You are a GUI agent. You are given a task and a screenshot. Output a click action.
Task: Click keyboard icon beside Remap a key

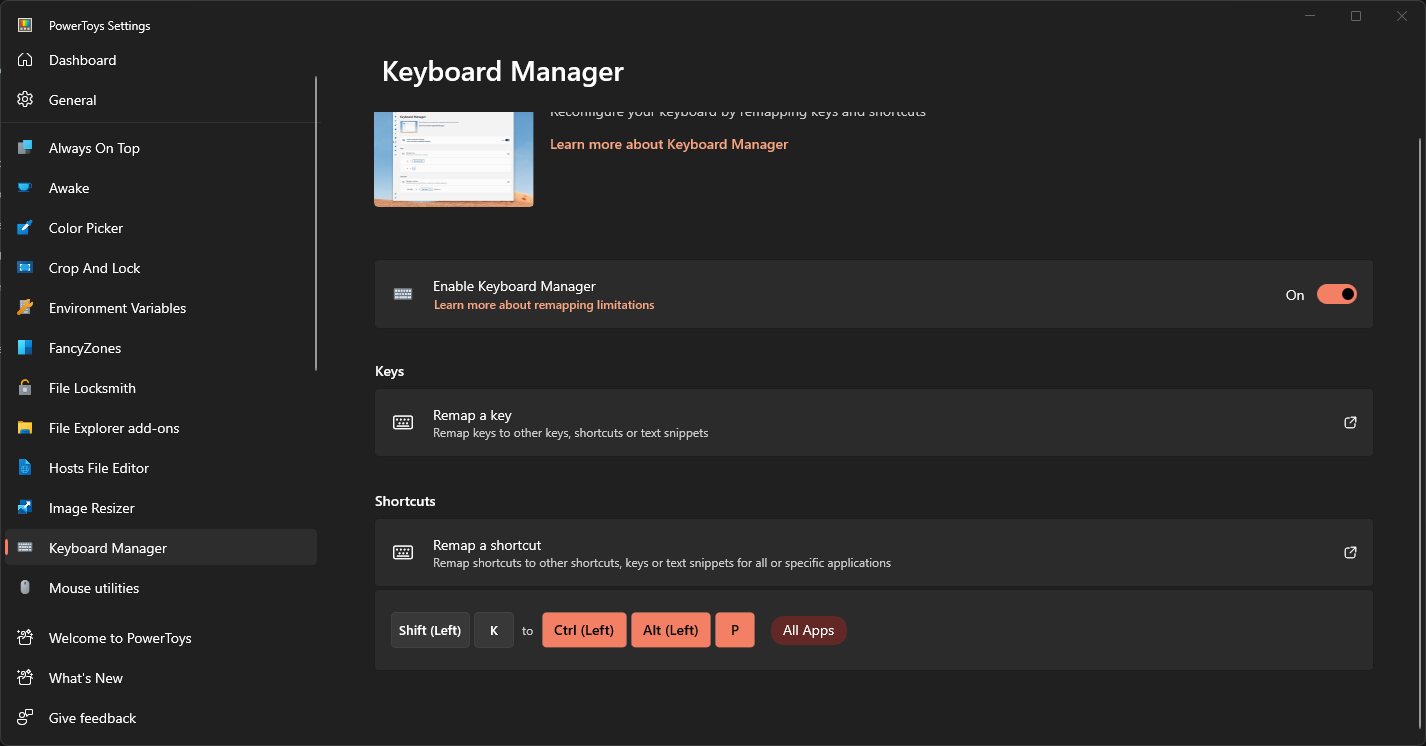click(x=403, y=423)
